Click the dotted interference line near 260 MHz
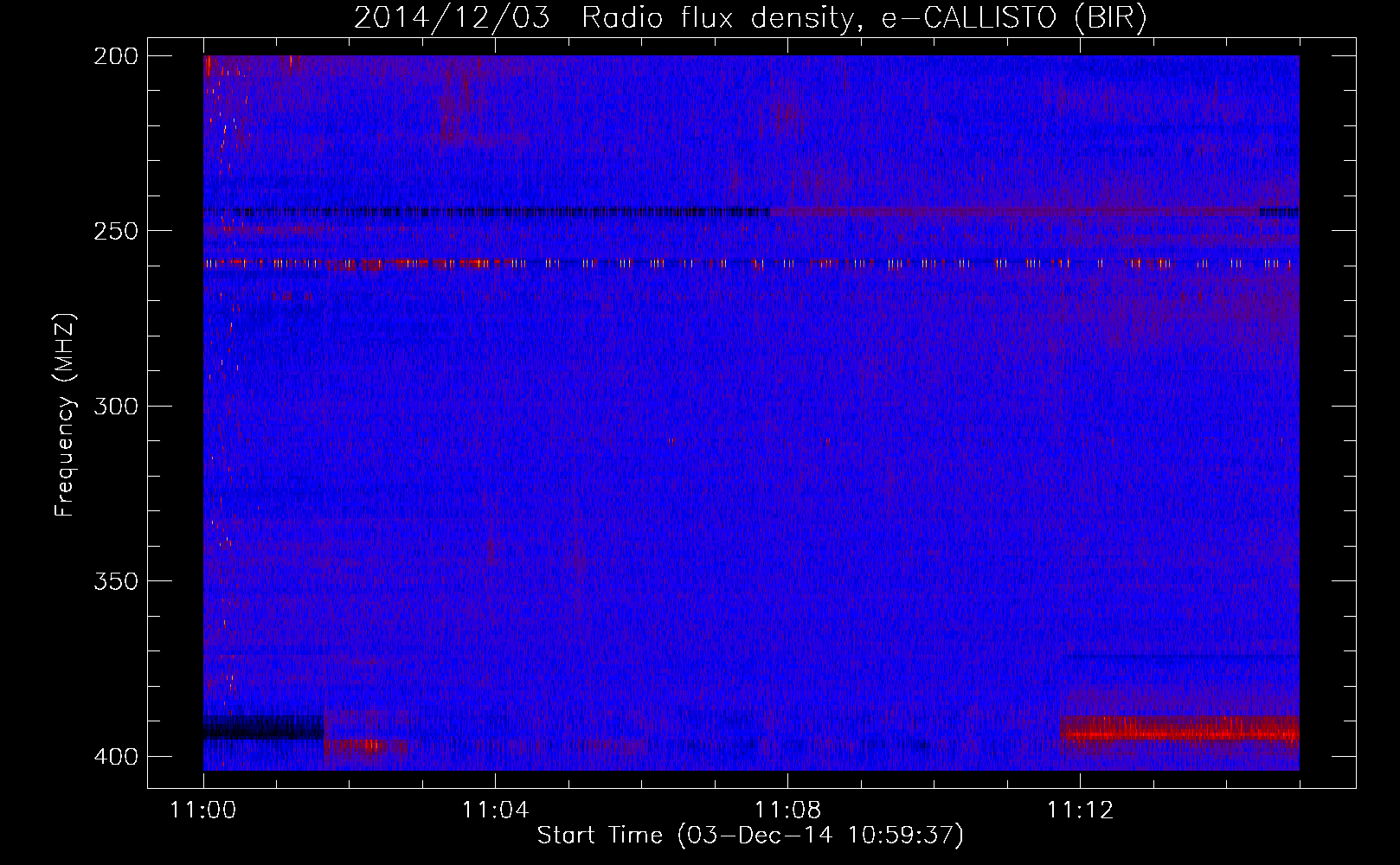The image size is (1400, 865). pyautogui.click(x=751, y=263)
